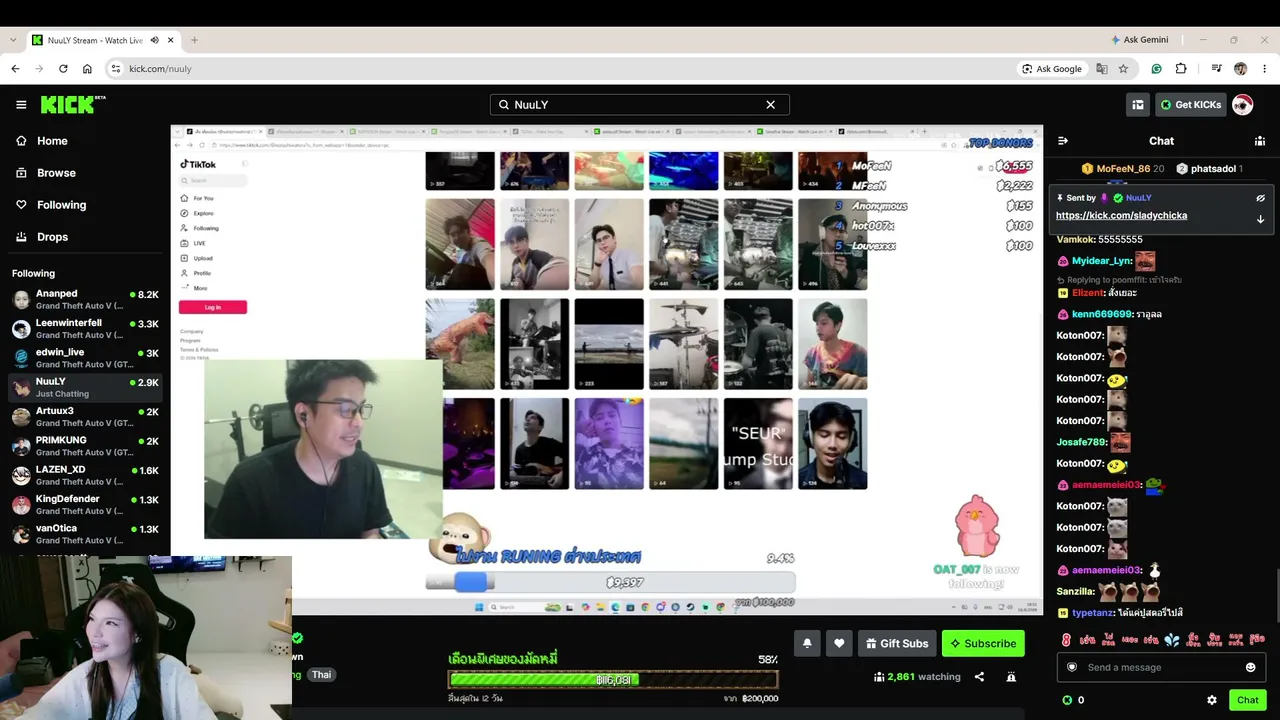Open Chrome extensions puzzle menu
Image resolution: width=1280 pixels, height=720 pixels.
pyautogui.click(x=1181, y=69)
